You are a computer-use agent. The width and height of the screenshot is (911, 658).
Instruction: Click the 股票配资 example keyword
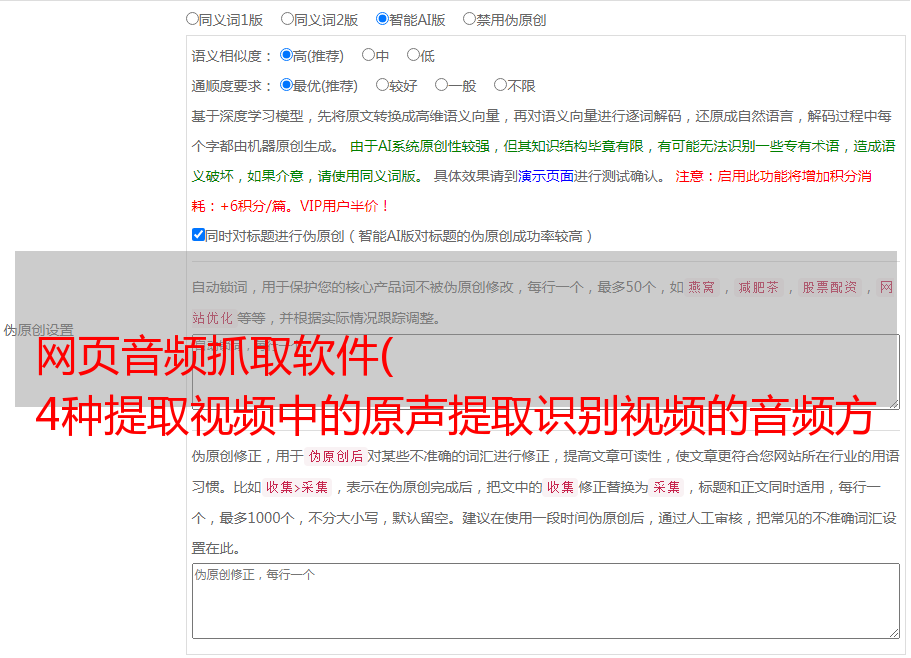pyautogui.click(x=830, y=287)
